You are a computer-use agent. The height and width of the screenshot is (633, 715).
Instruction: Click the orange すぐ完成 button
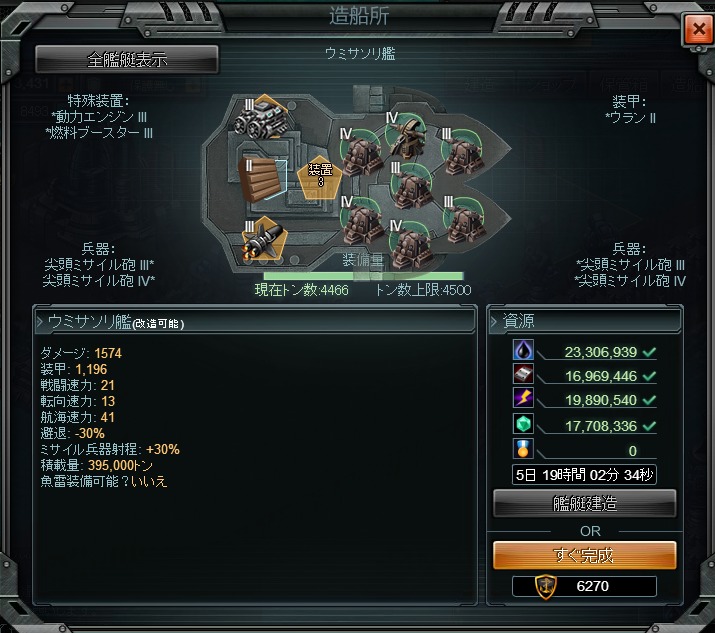tap(585, 555)
